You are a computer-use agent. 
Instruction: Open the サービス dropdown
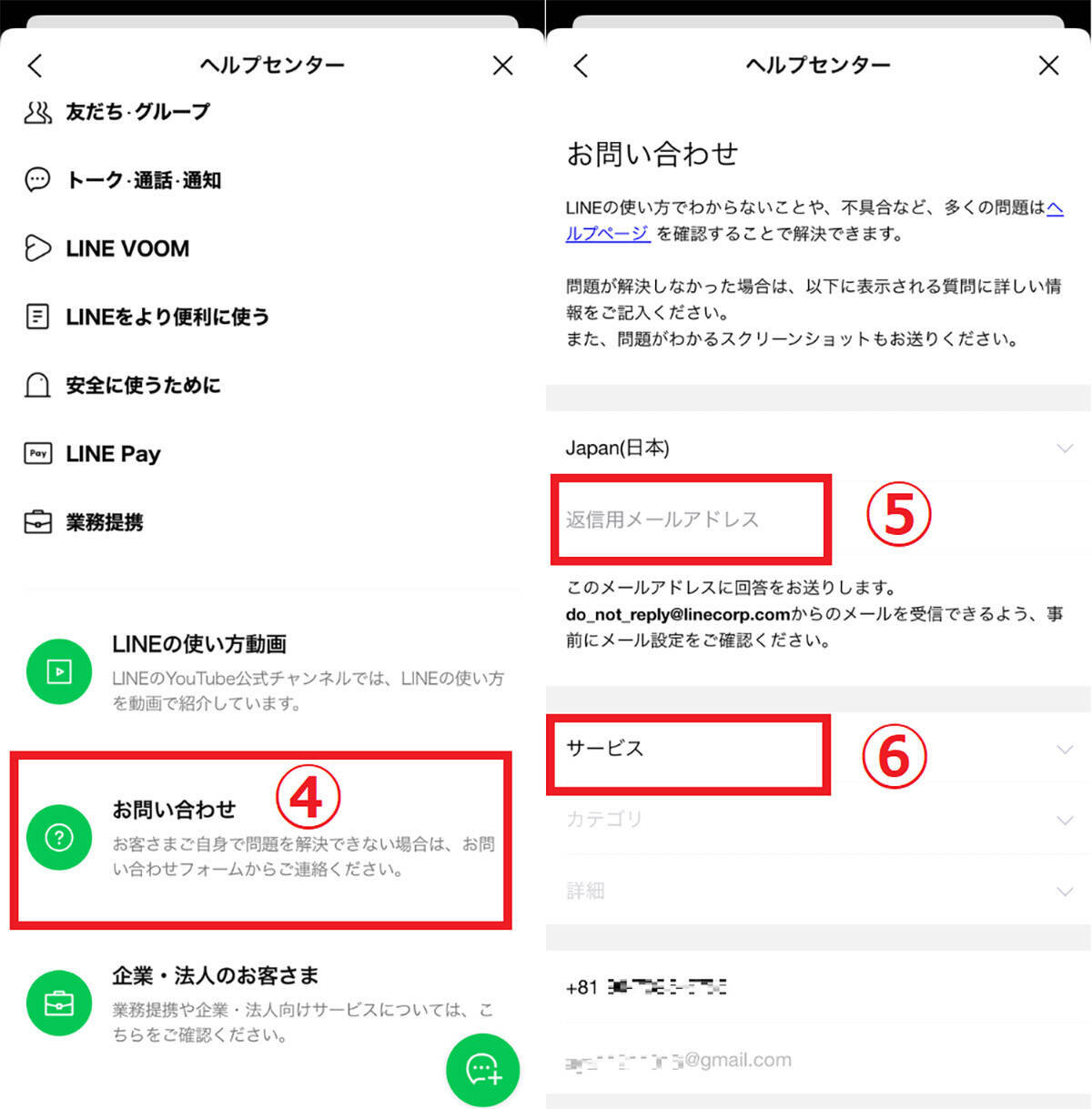pyautogui.click(x=818, y=749)
